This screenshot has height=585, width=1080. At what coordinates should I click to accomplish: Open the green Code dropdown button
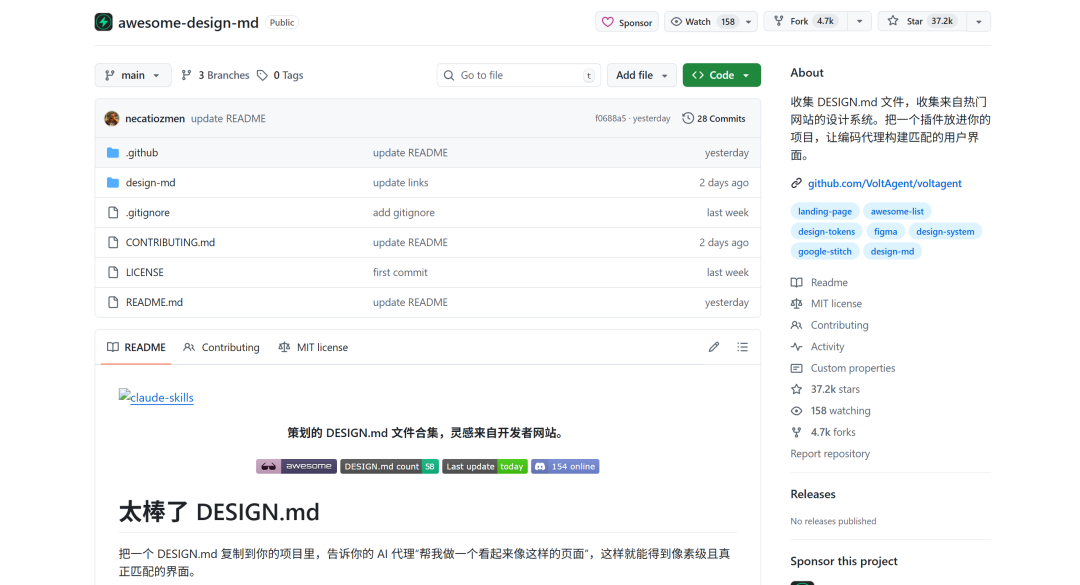(721, 75)
